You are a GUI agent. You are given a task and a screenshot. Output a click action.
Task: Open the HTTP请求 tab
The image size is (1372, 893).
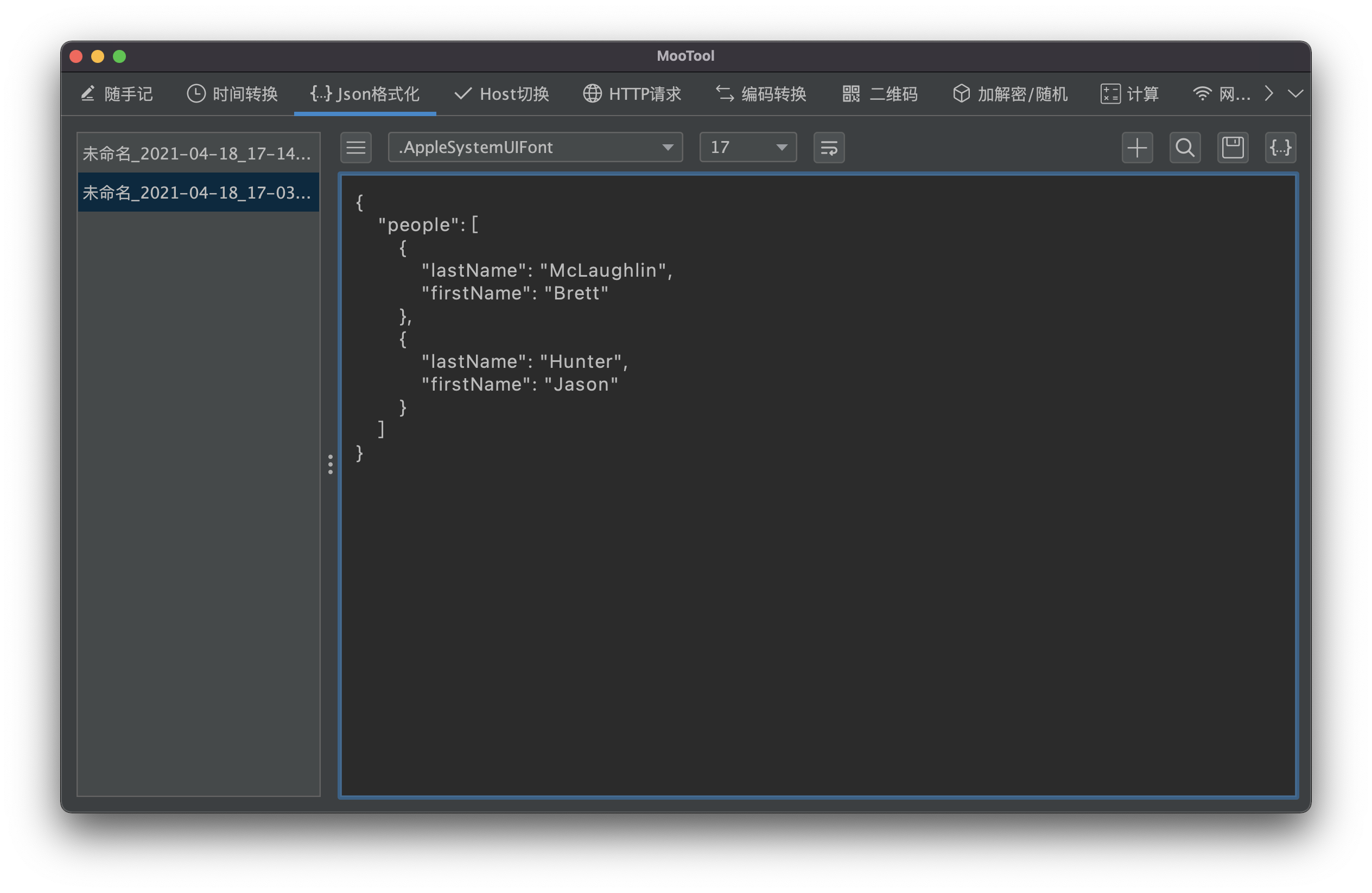(632, 94)
